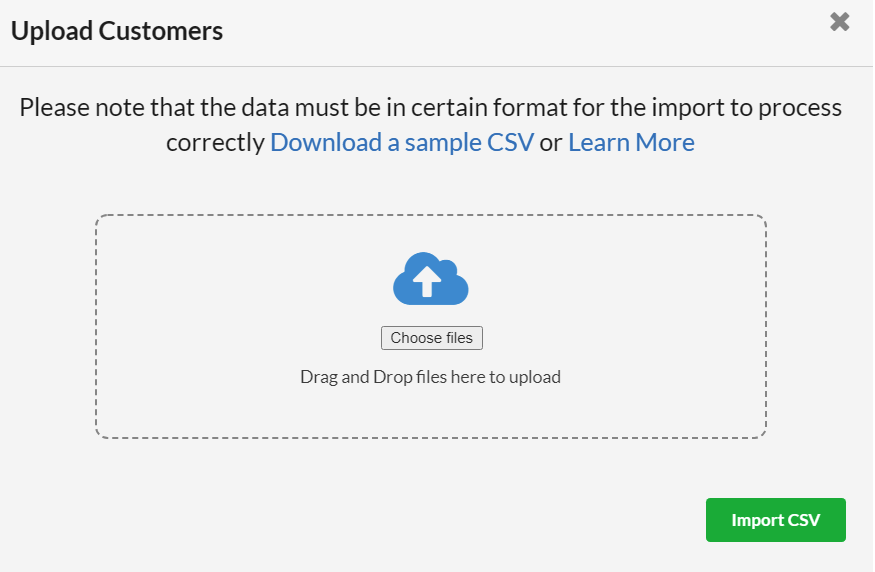Click the Upload Customers dialog title
The height and width of the screenshot is (572, 875).
tap(117, 31)
